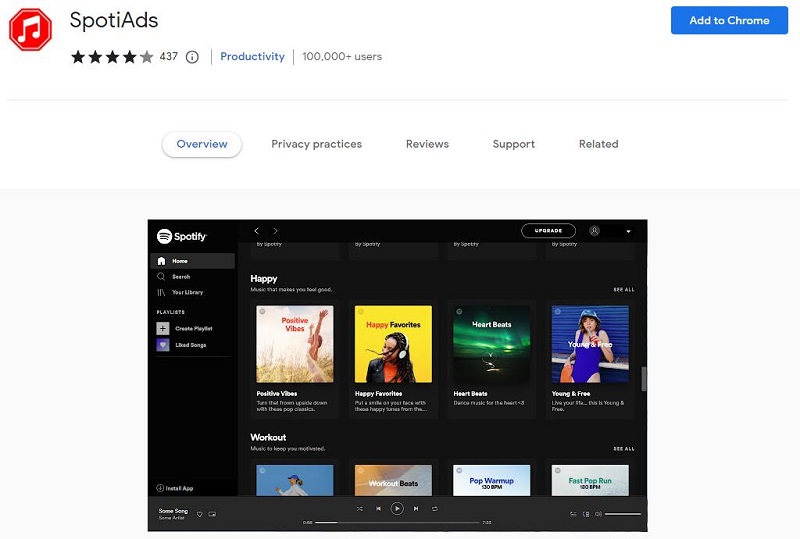Switch to the Overview tab
The height and width of the screenshot is (539, 800).
[x=202, y=144]
